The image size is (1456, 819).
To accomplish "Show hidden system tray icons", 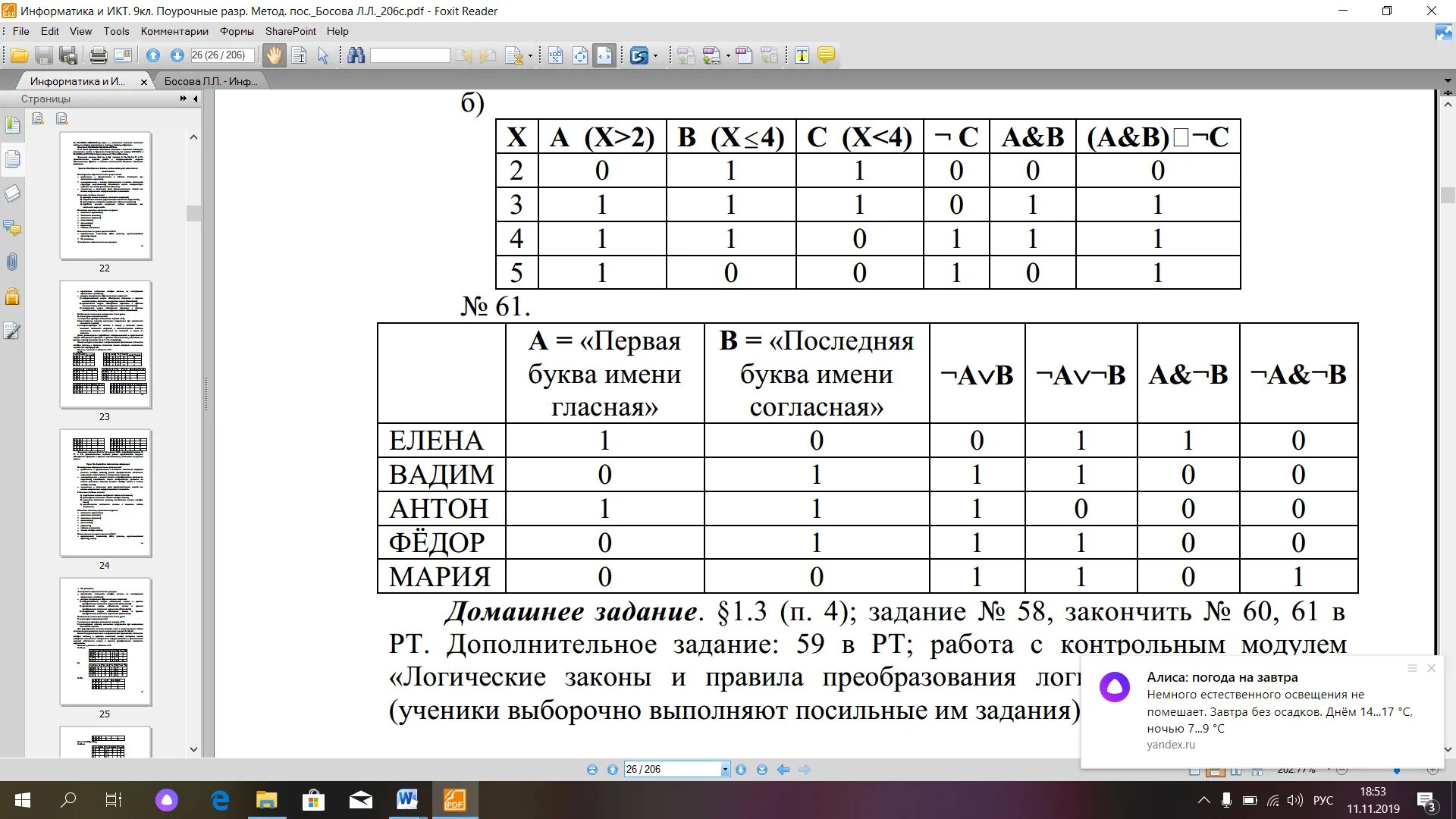I will coord(1203,800).
